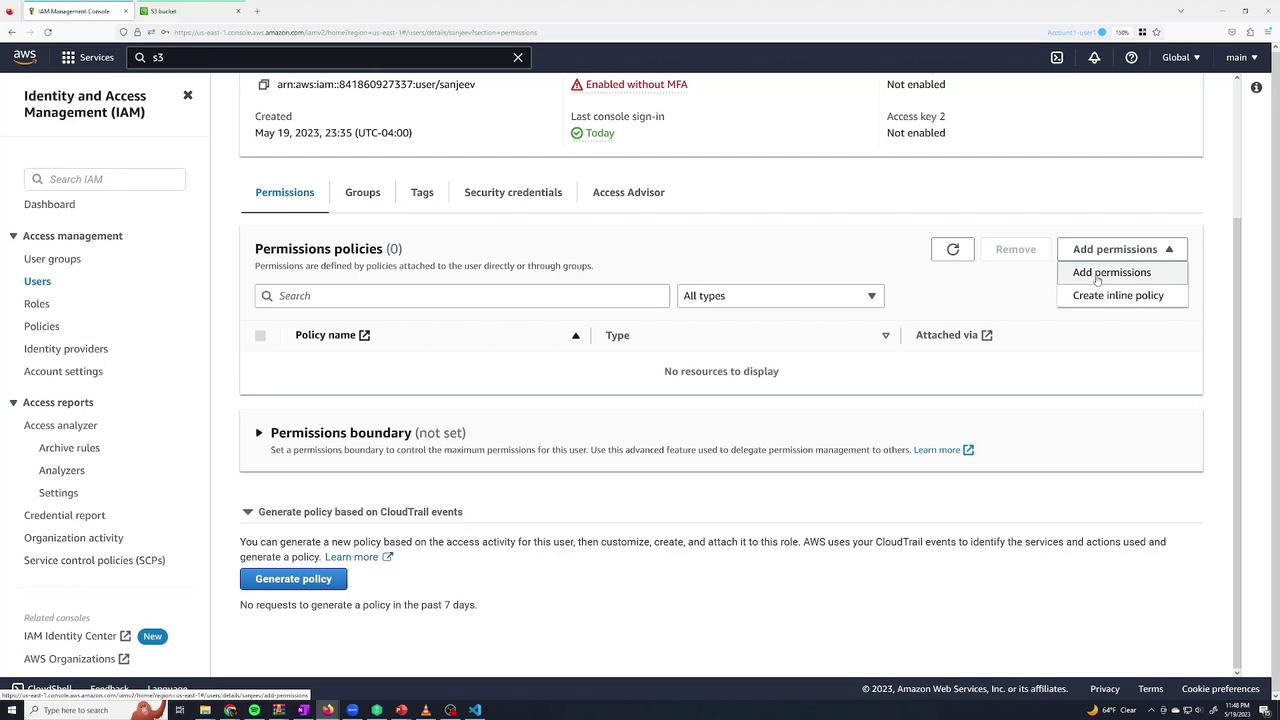
Task: Click the Generate policy button
Action: [x=293, y=579]
